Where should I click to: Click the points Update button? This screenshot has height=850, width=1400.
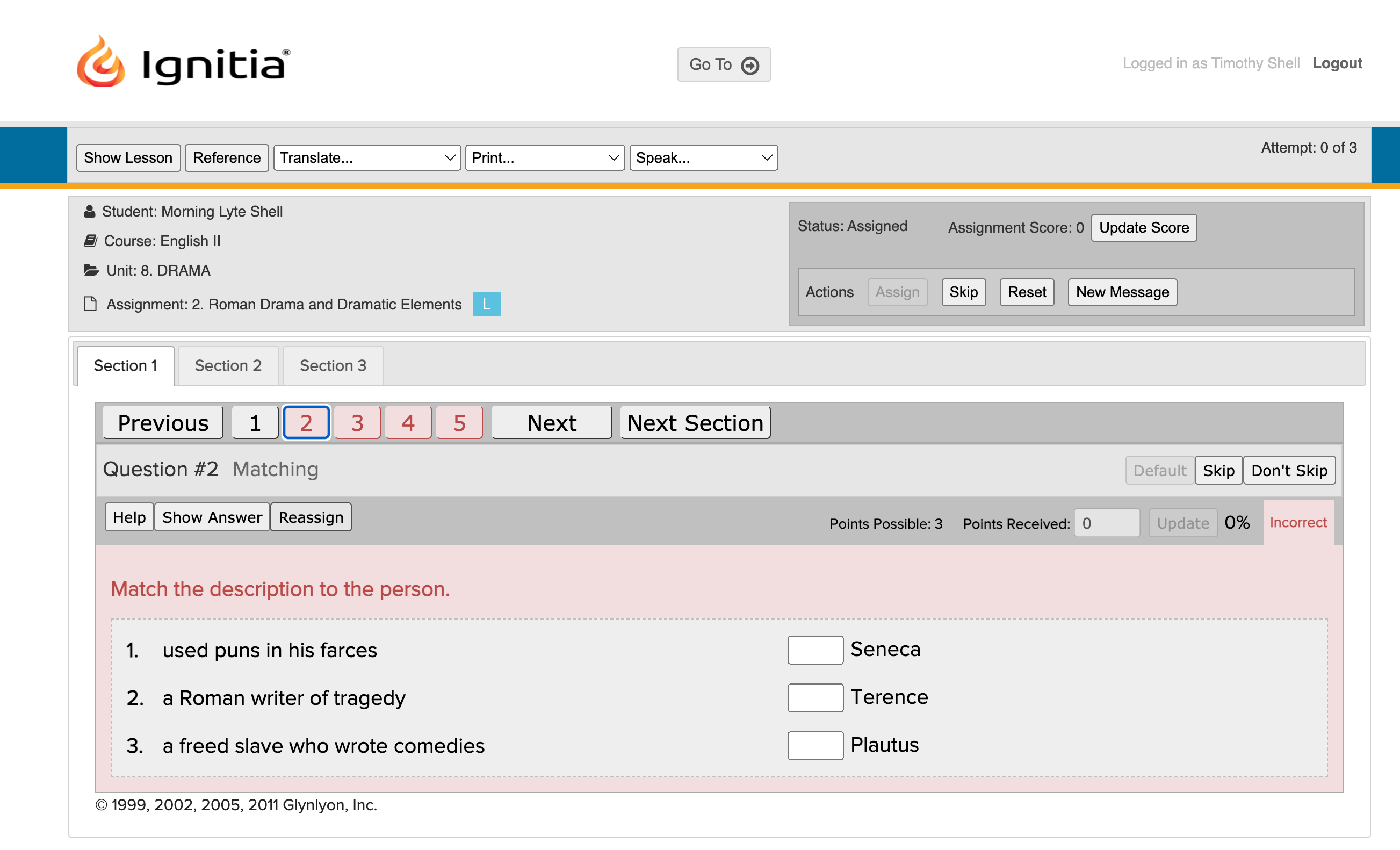tap(1183, 523)
